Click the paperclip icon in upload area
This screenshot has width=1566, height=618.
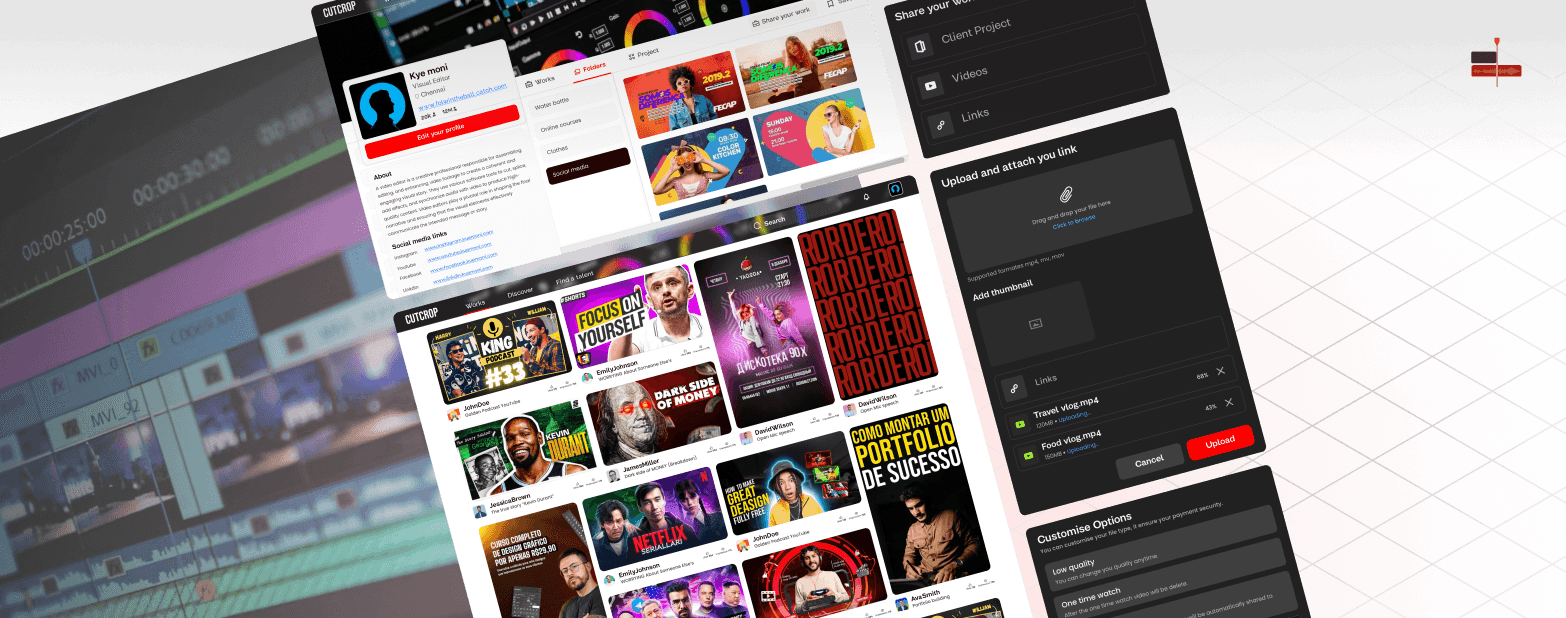(x=1066, y=194)
